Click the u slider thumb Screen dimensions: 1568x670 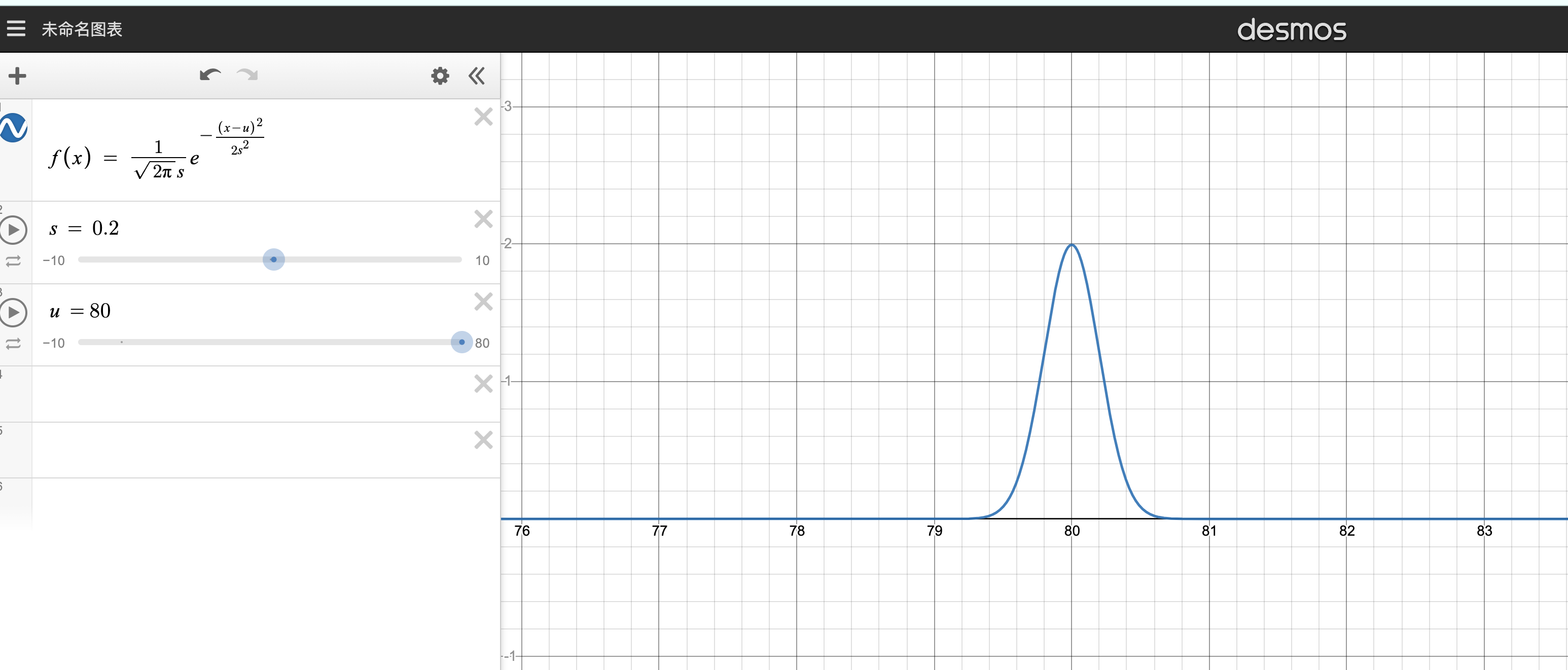click(x=461, y=342)
